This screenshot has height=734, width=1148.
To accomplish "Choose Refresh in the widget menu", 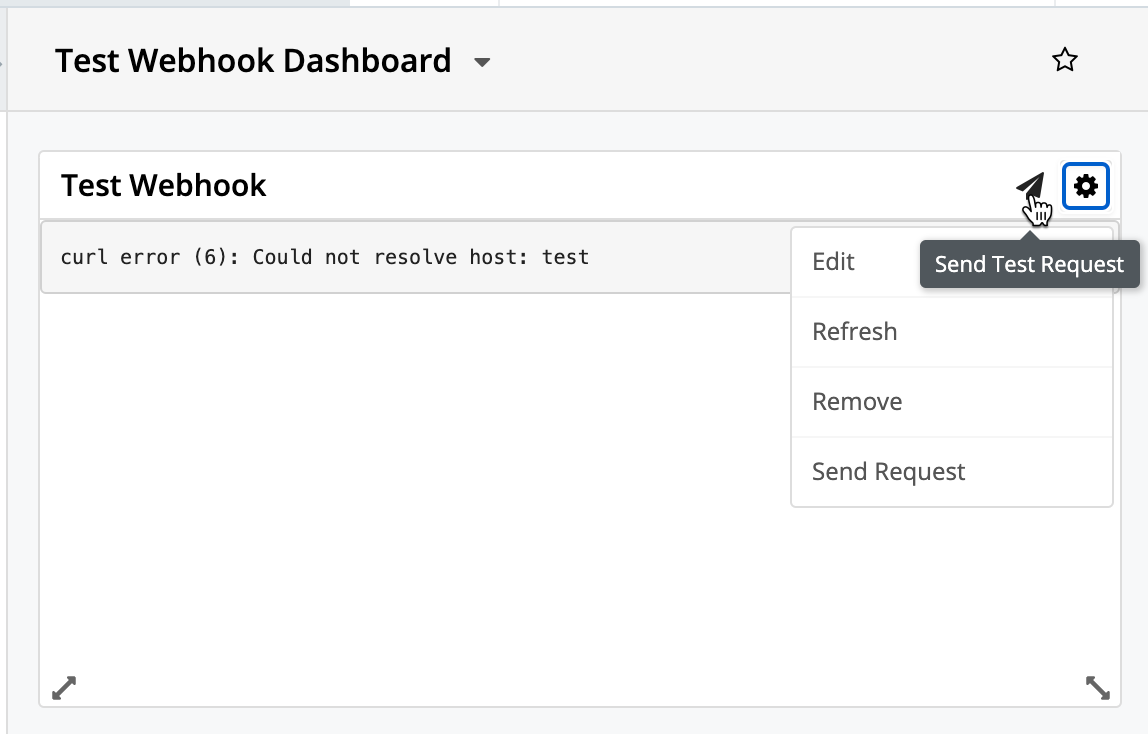I will [x=854, y=331].
